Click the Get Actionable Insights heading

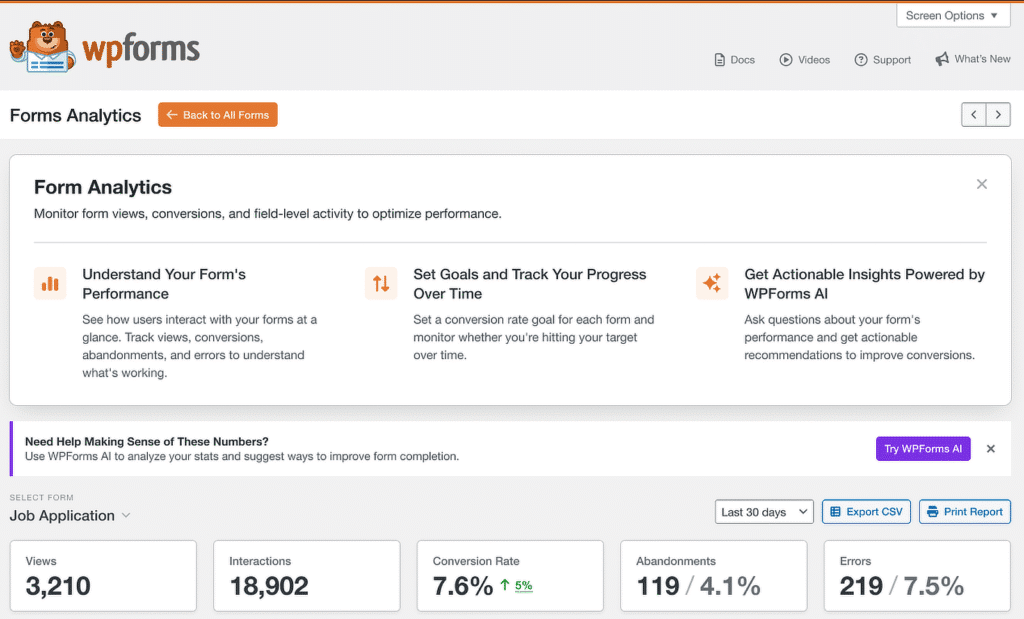point(864,283)
